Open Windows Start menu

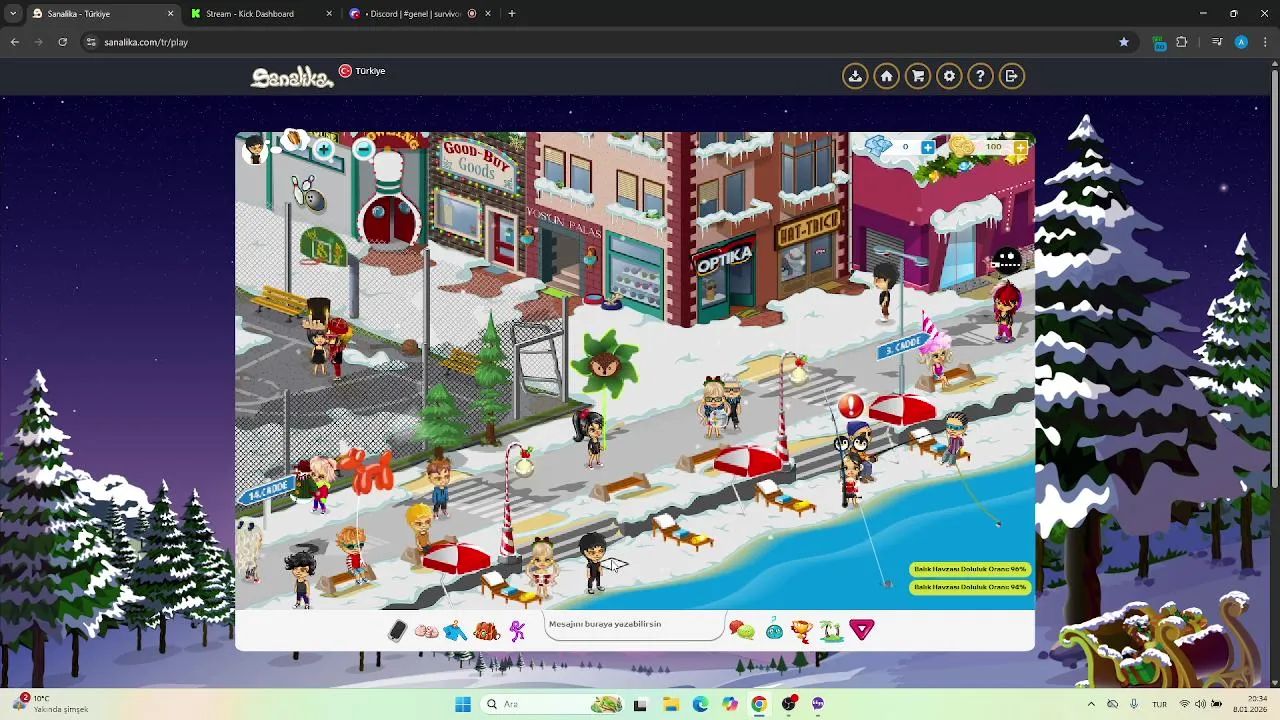(462, 704)
